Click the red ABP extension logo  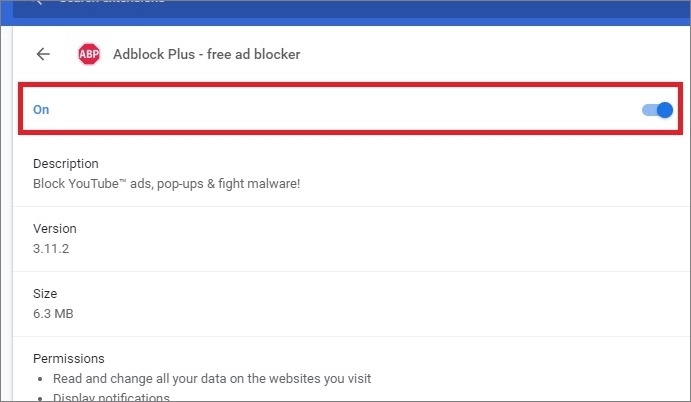click(89, 55)
